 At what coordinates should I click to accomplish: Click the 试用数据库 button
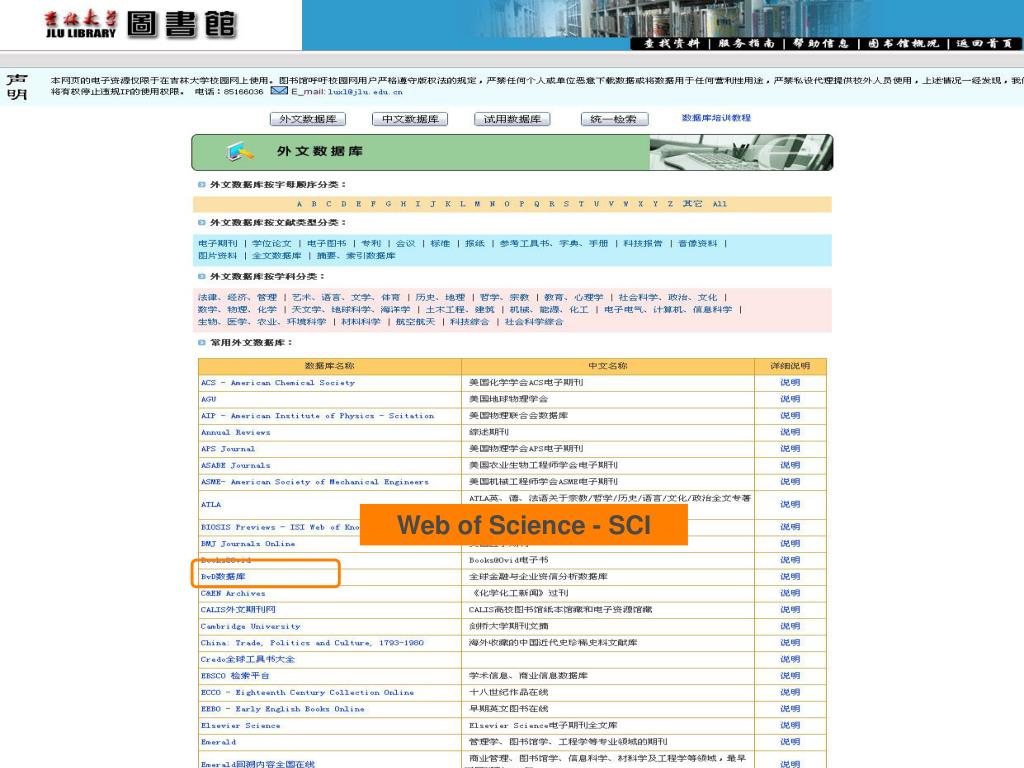click(512, 119)
